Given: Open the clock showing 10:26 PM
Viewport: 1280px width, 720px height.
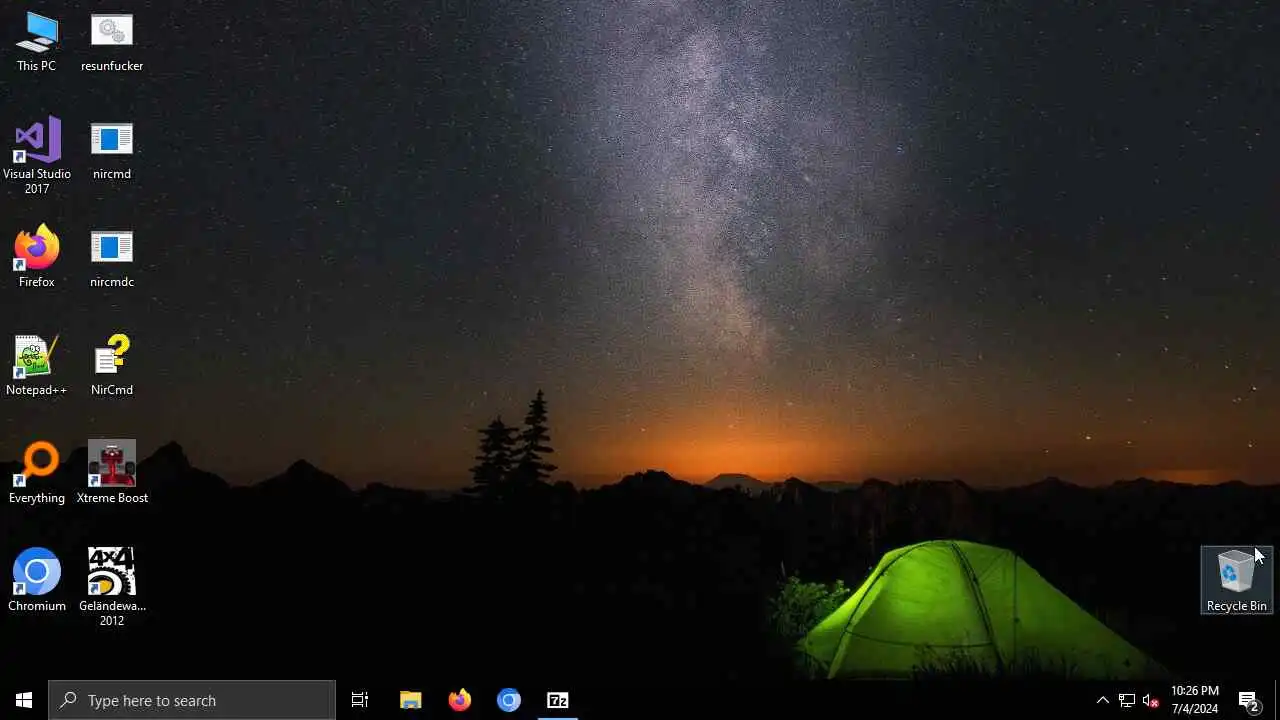Looking at the screenshot, I should point(1195,700).
